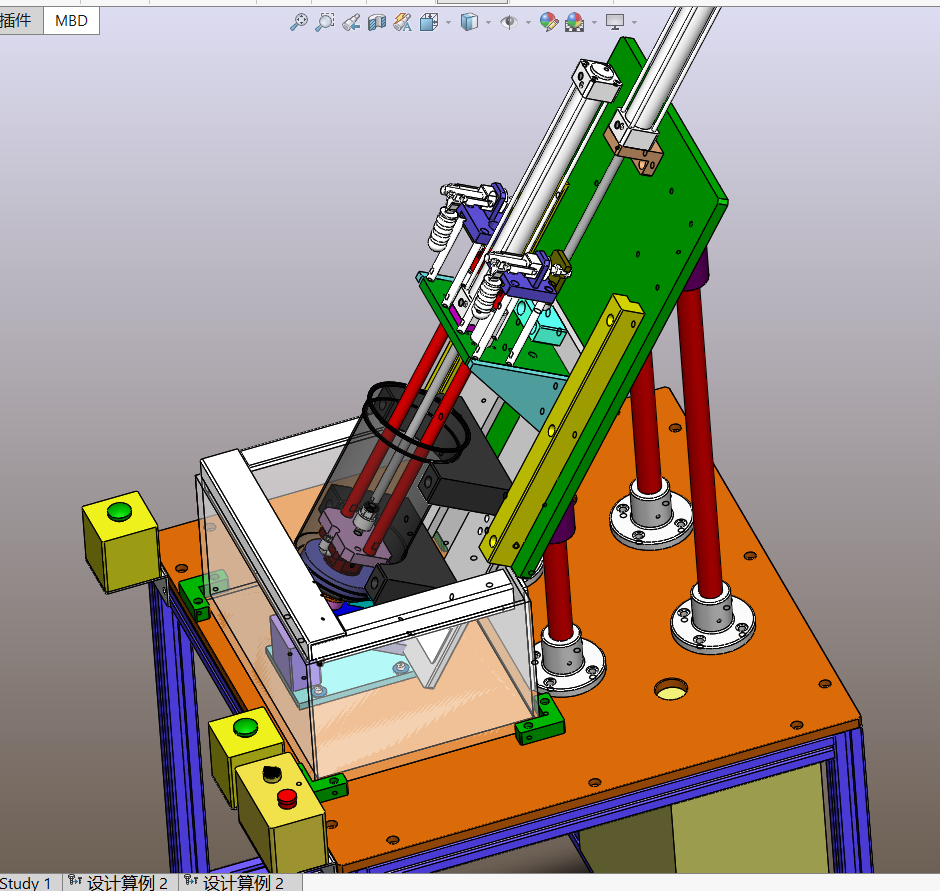Click the Zoom to Fit icon
Viewport: 940px width, 891px height.
(x=299, y=22)
